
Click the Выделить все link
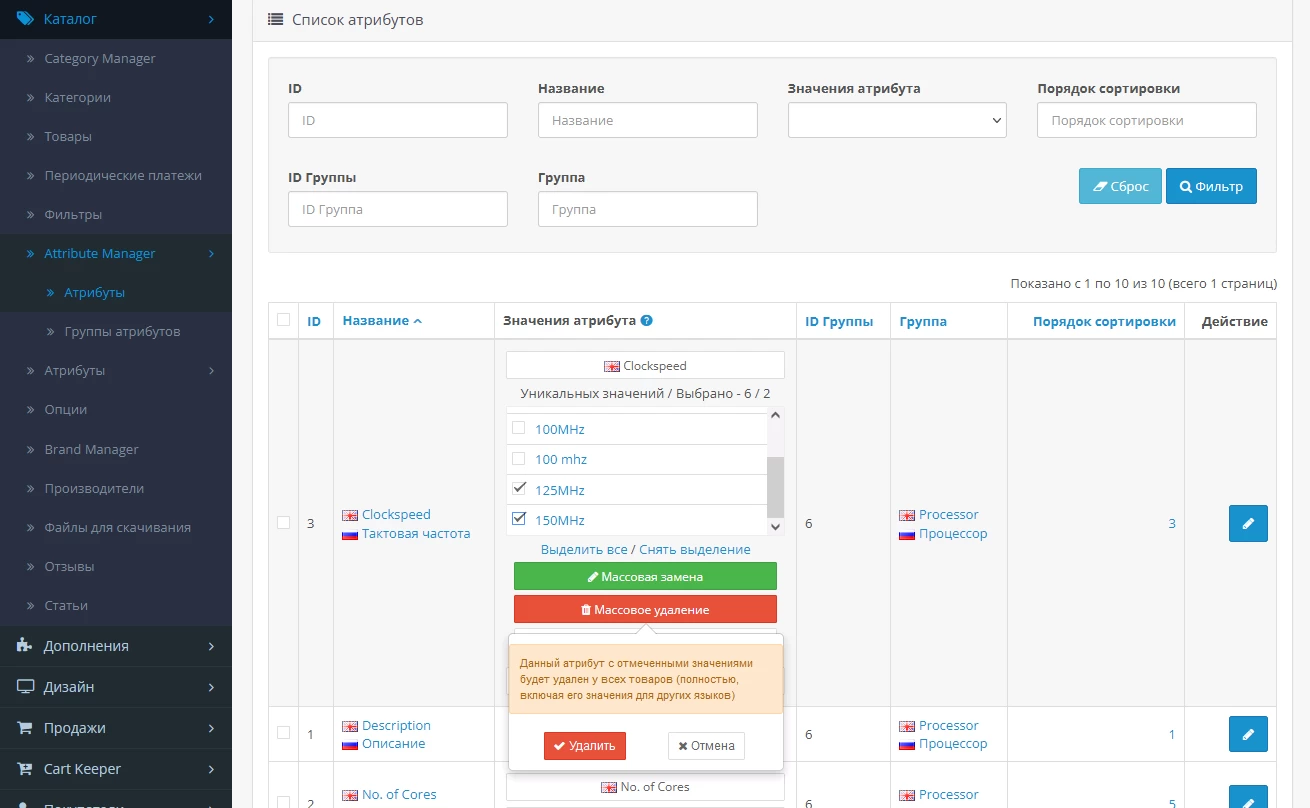(584, 549)
